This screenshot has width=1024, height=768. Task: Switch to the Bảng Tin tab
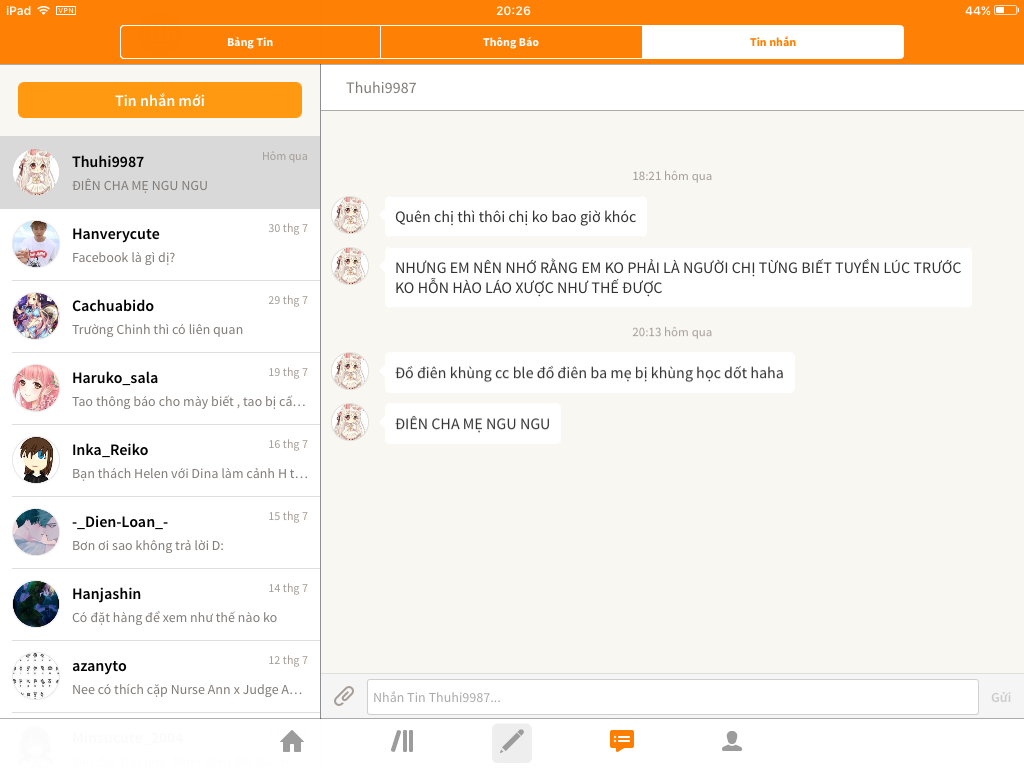pyautogui.click(x=250, y=42)
